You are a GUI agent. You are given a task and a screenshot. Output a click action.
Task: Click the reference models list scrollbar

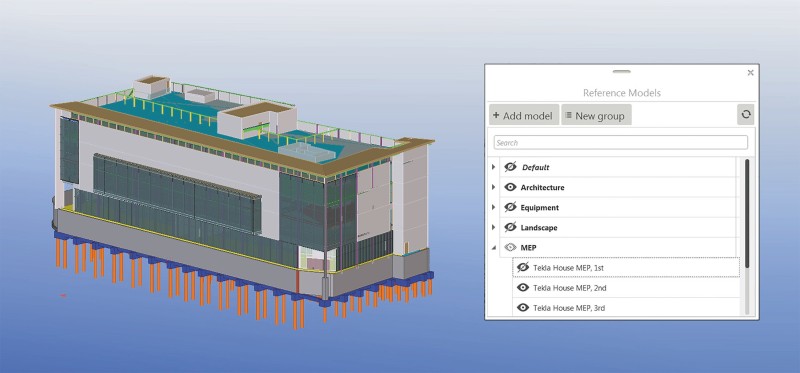coord(747,213)
